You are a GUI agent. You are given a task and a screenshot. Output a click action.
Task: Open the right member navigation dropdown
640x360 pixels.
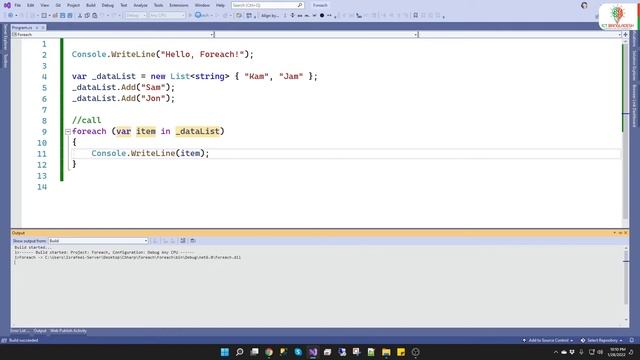click(x=520, y=35)
